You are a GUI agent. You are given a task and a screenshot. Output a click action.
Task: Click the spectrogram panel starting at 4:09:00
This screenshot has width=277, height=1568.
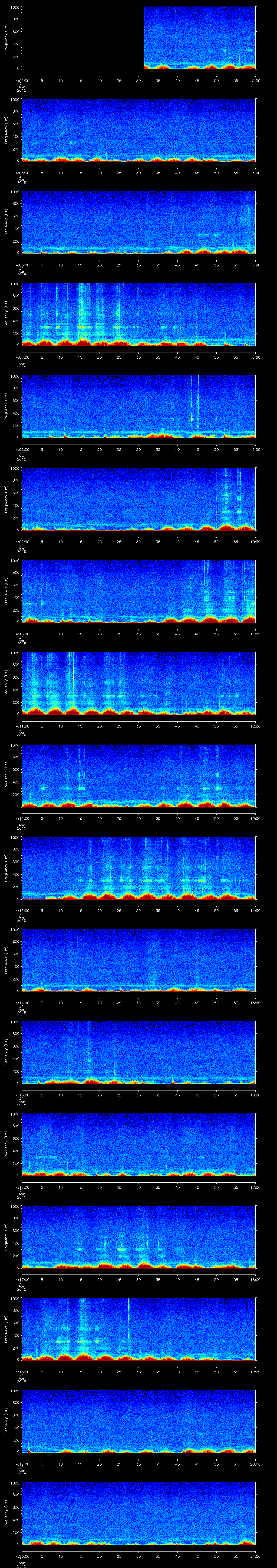pyautogui.click(x=139, y=499)
